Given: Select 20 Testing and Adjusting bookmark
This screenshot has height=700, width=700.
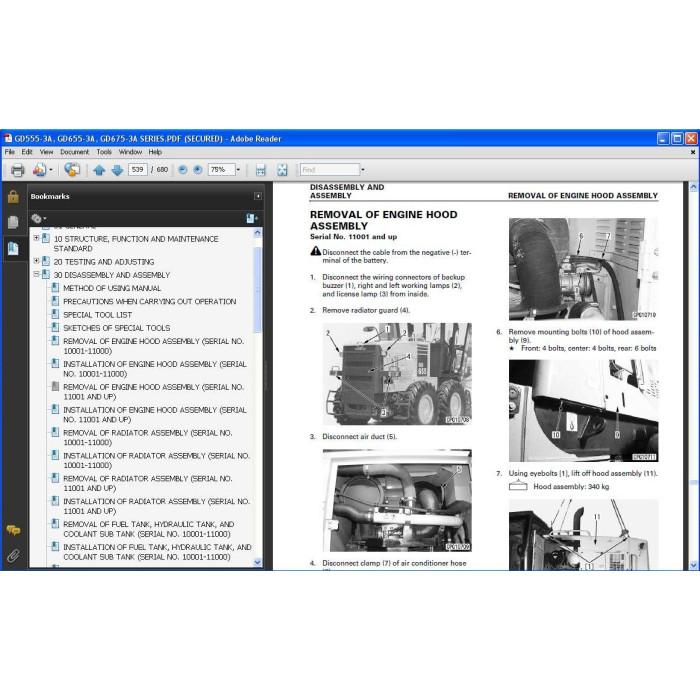Looking at the screenshot, I should tap(104, 262).
